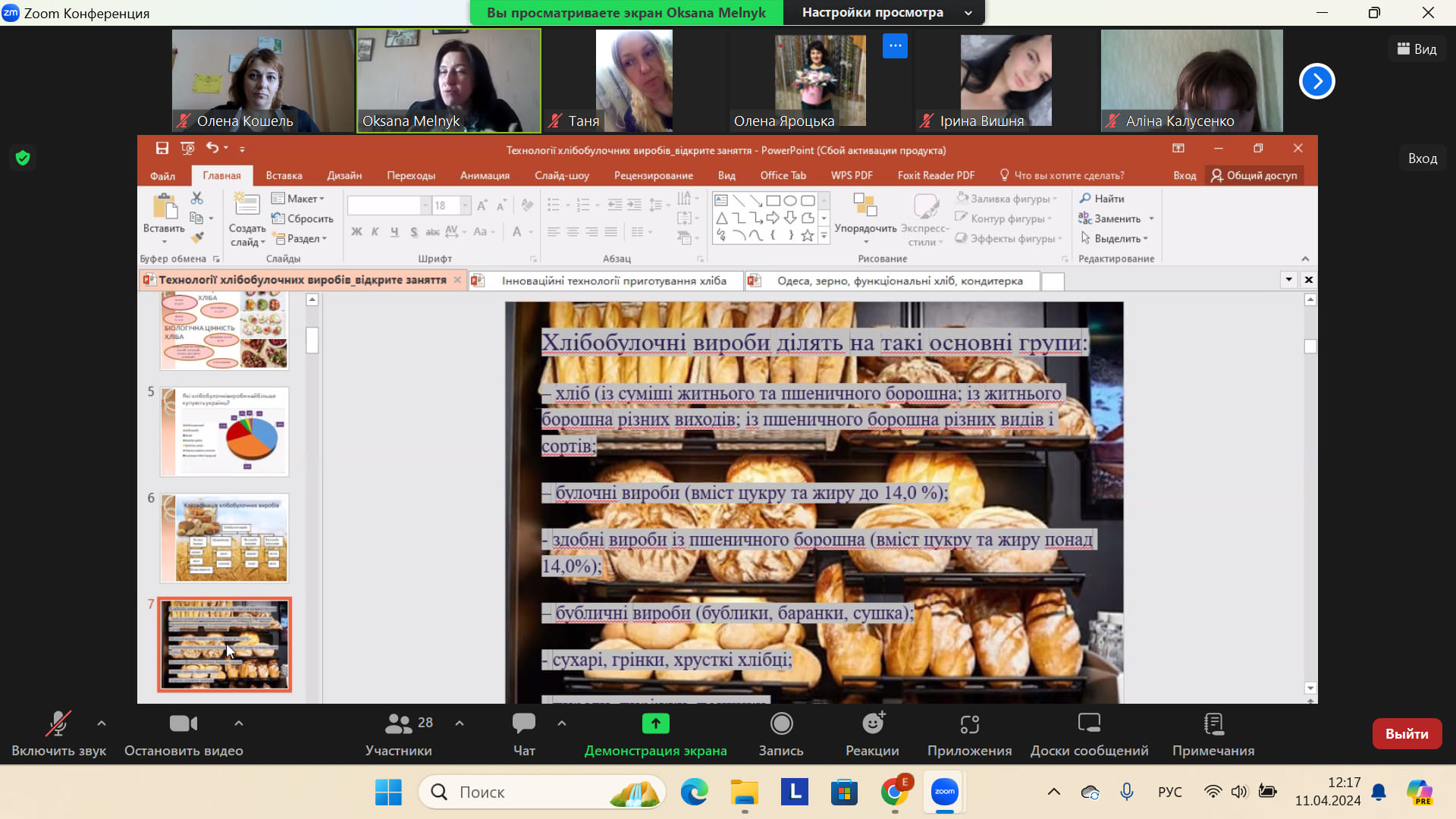1456x819 pixels.
Task: Click the green encryption shield icon
Action: point(23,158)
